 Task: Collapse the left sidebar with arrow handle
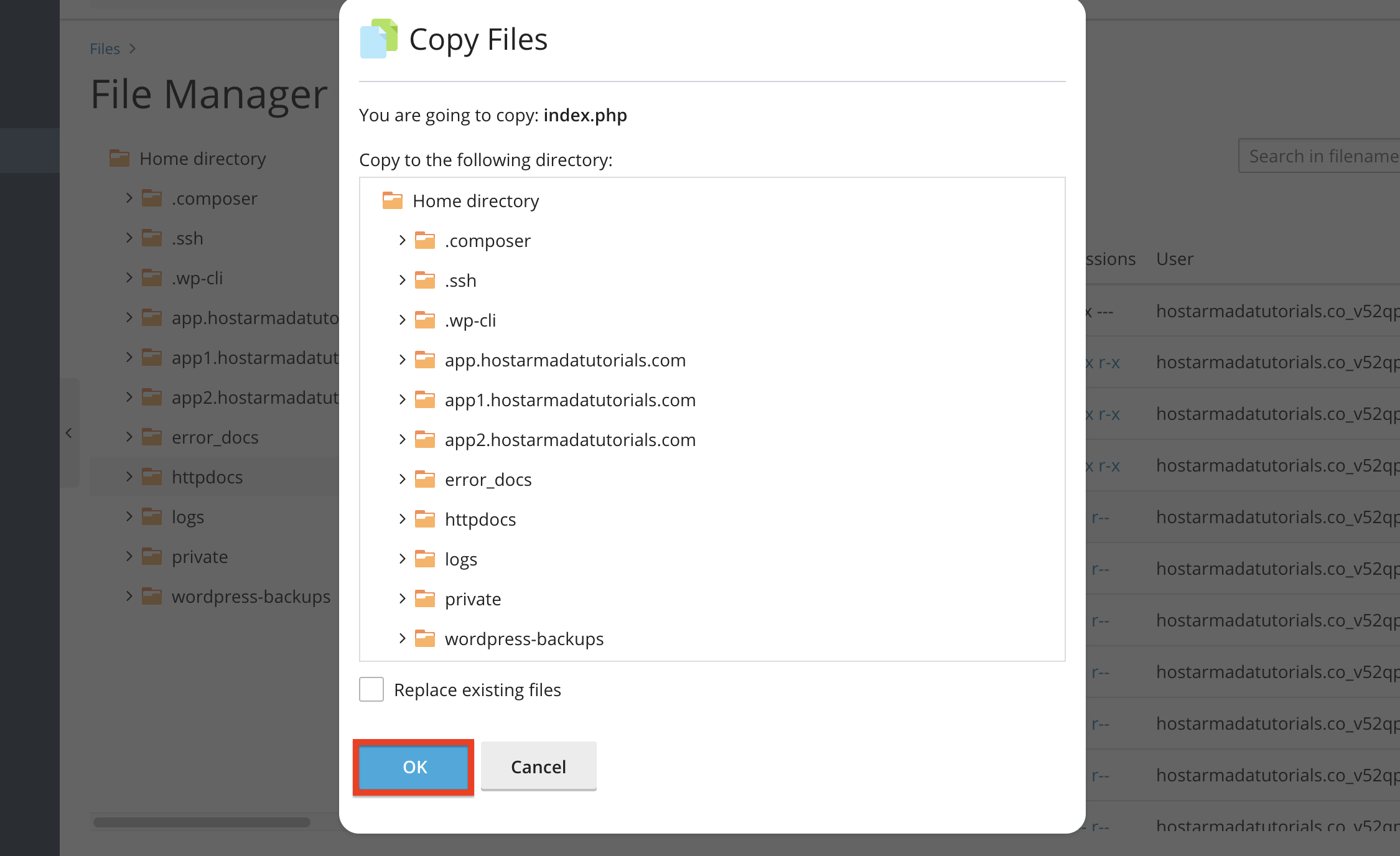click(x=69, y=432)
